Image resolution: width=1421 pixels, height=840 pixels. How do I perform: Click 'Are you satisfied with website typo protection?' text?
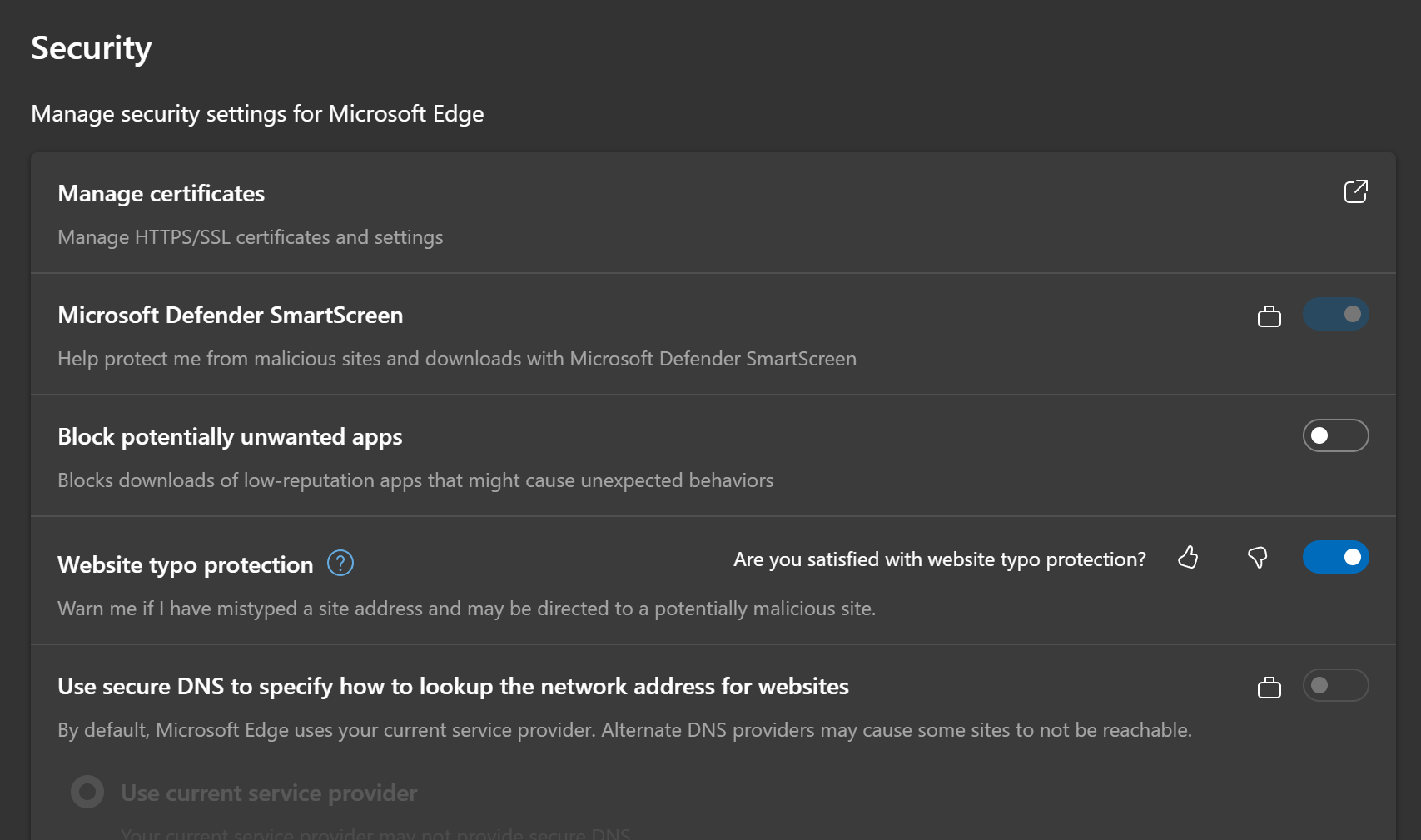939,559
